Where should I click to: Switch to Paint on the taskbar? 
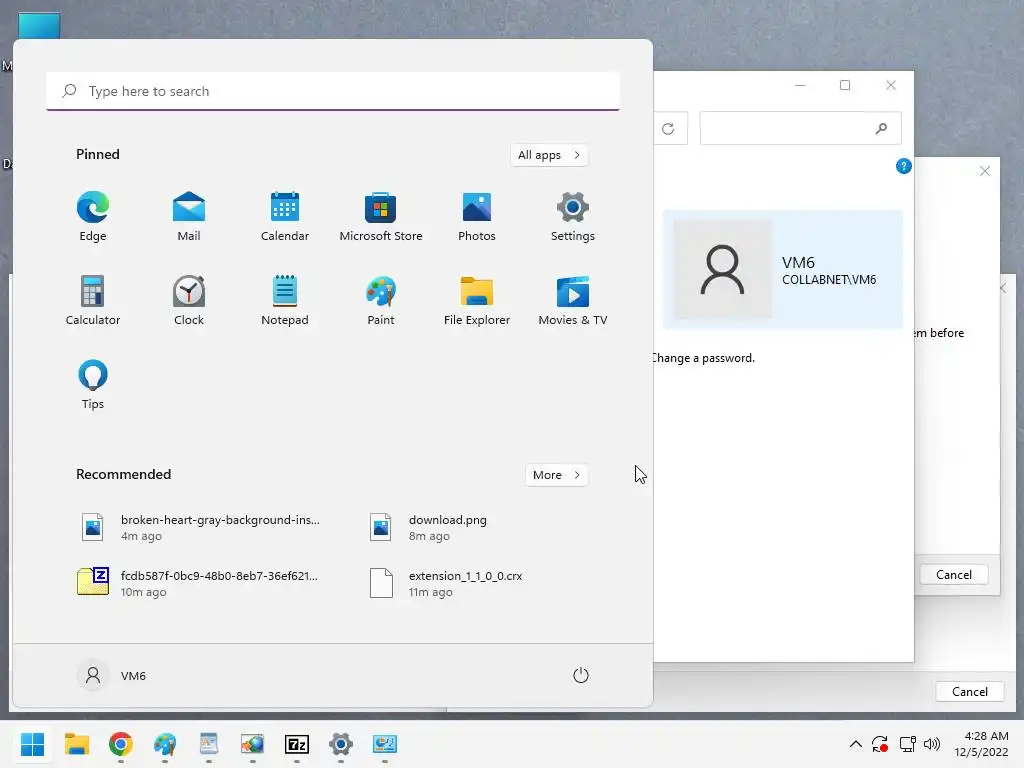pos(165,744)
